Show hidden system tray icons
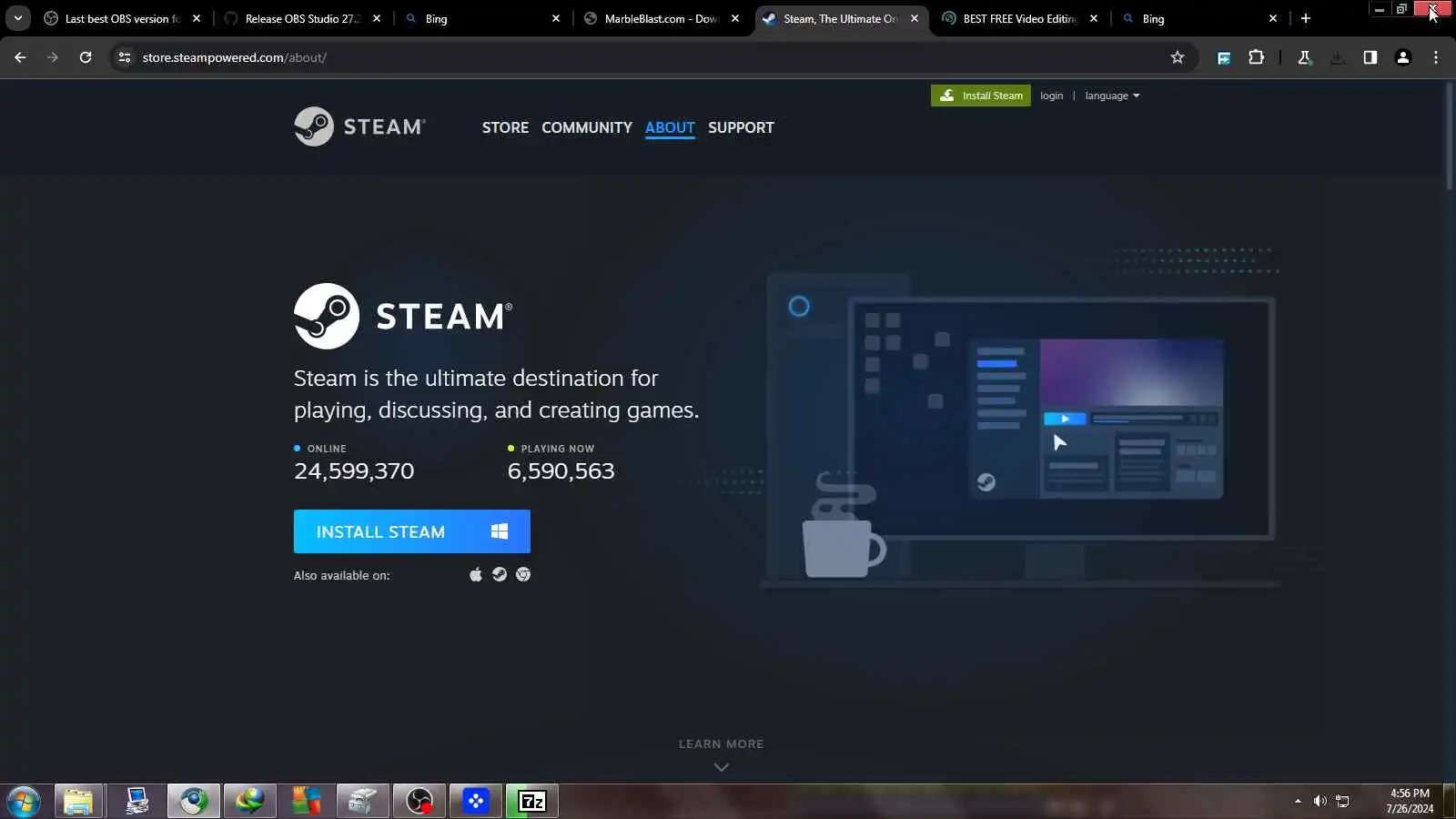Screen dimensions: 1456x819 (x=1298, y=801)
